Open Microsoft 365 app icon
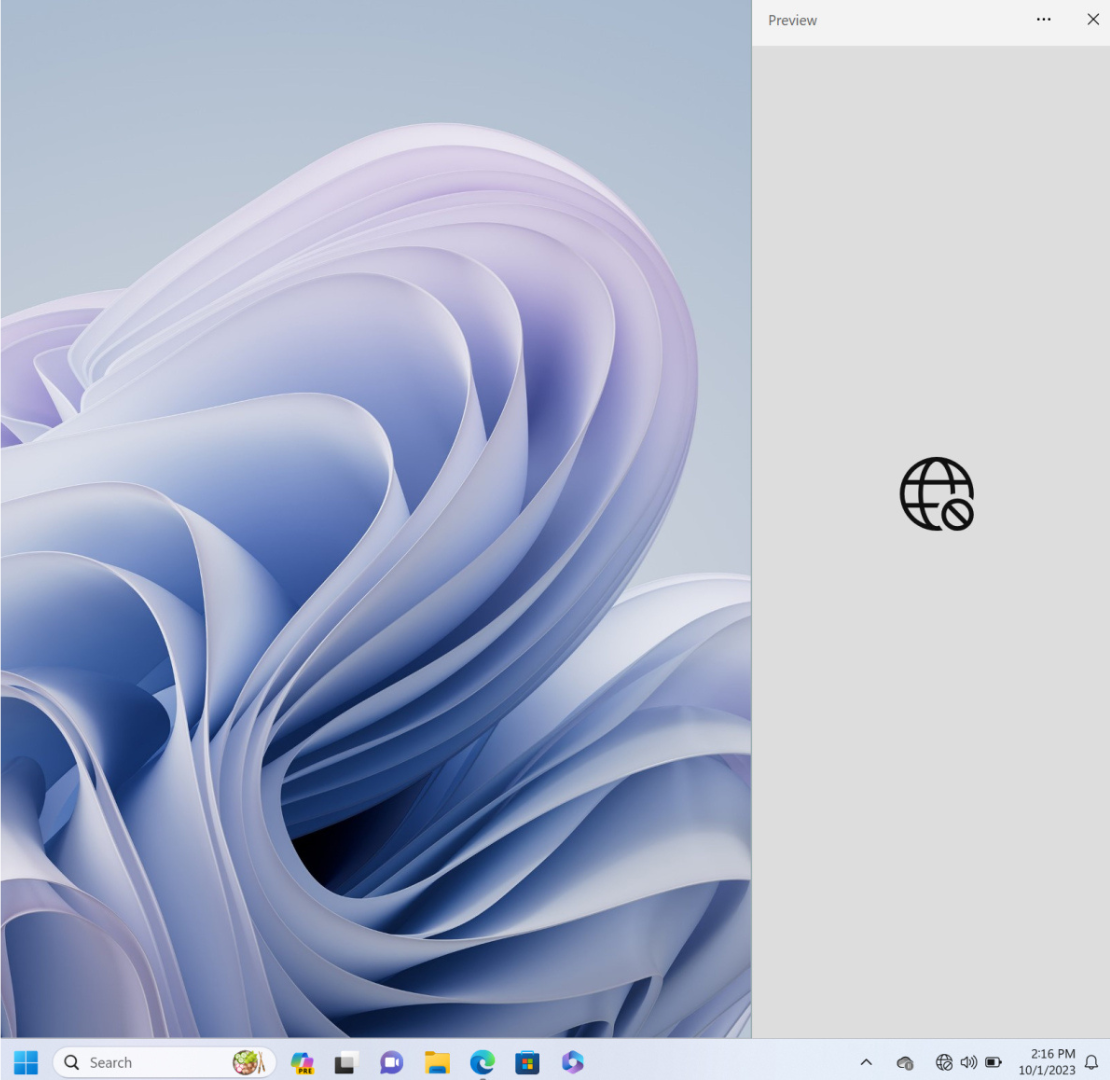The height and width of the screenshot is (1080, 1110). (x=572, y=1062)
